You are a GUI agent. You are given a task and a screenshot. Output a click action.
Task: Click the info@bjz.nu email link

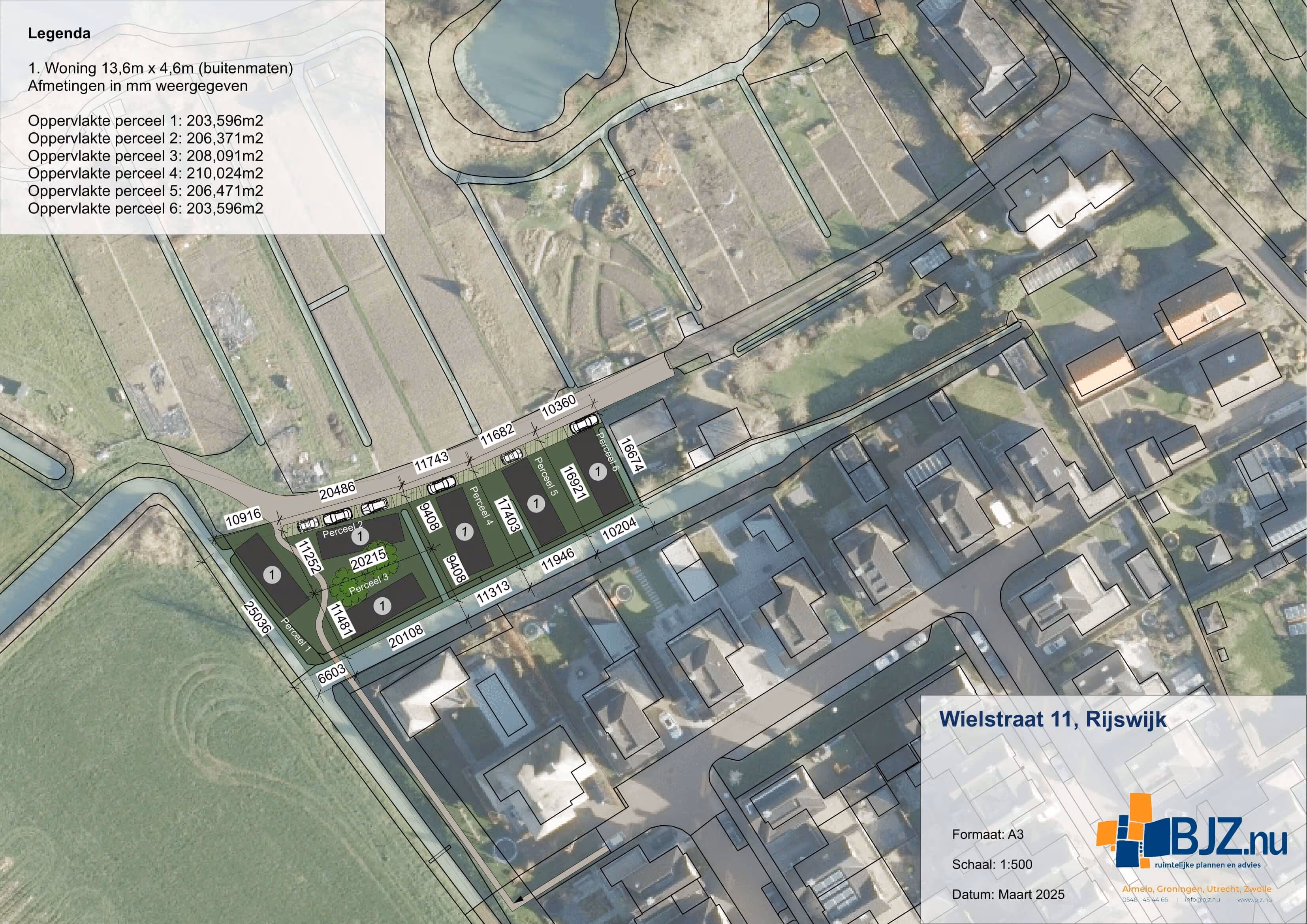tap(1202, 900)
